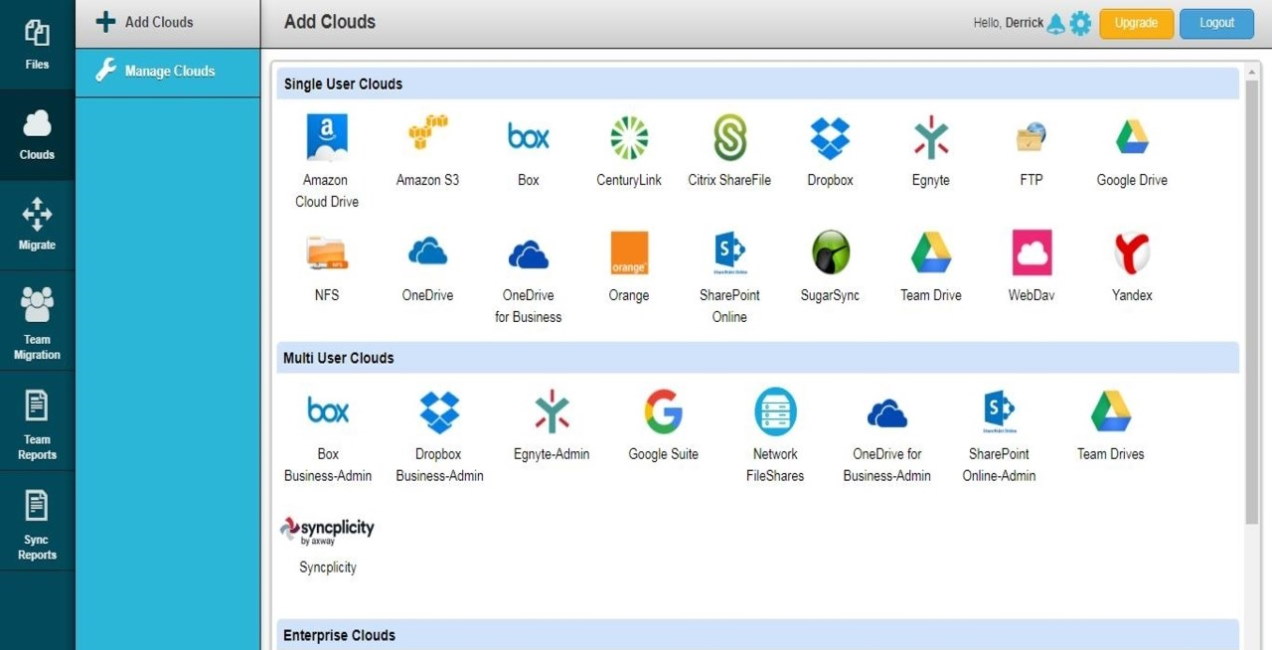Screen dimensions: 1272x650
Task: Open the settings gear icon
Action: (1080, 23)
